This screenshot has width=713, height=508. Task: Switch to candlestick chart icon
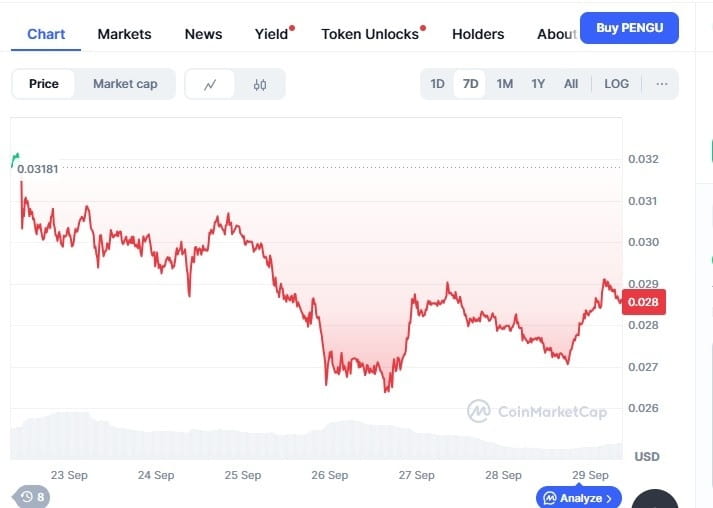click(260, 84)
